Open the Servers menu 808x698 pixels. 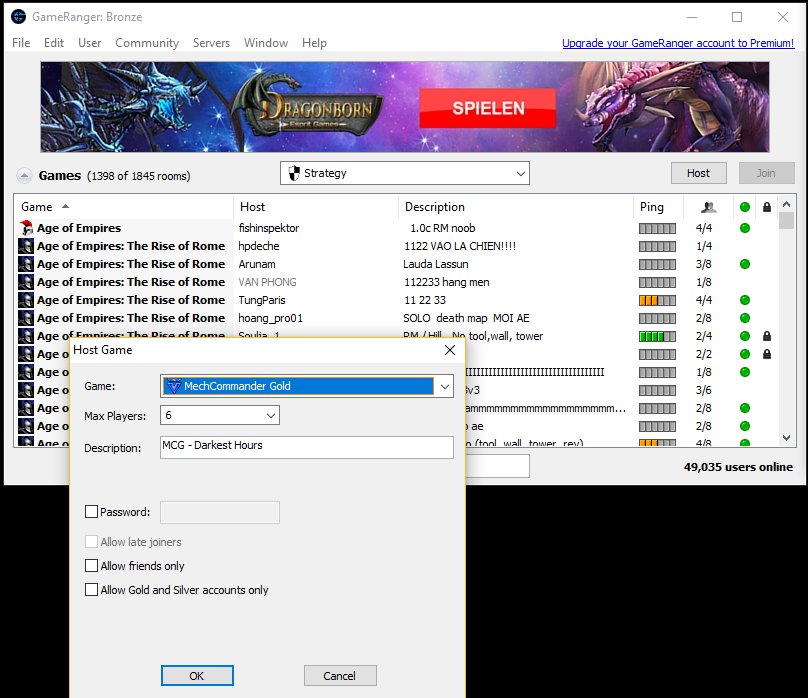(211, 43)
